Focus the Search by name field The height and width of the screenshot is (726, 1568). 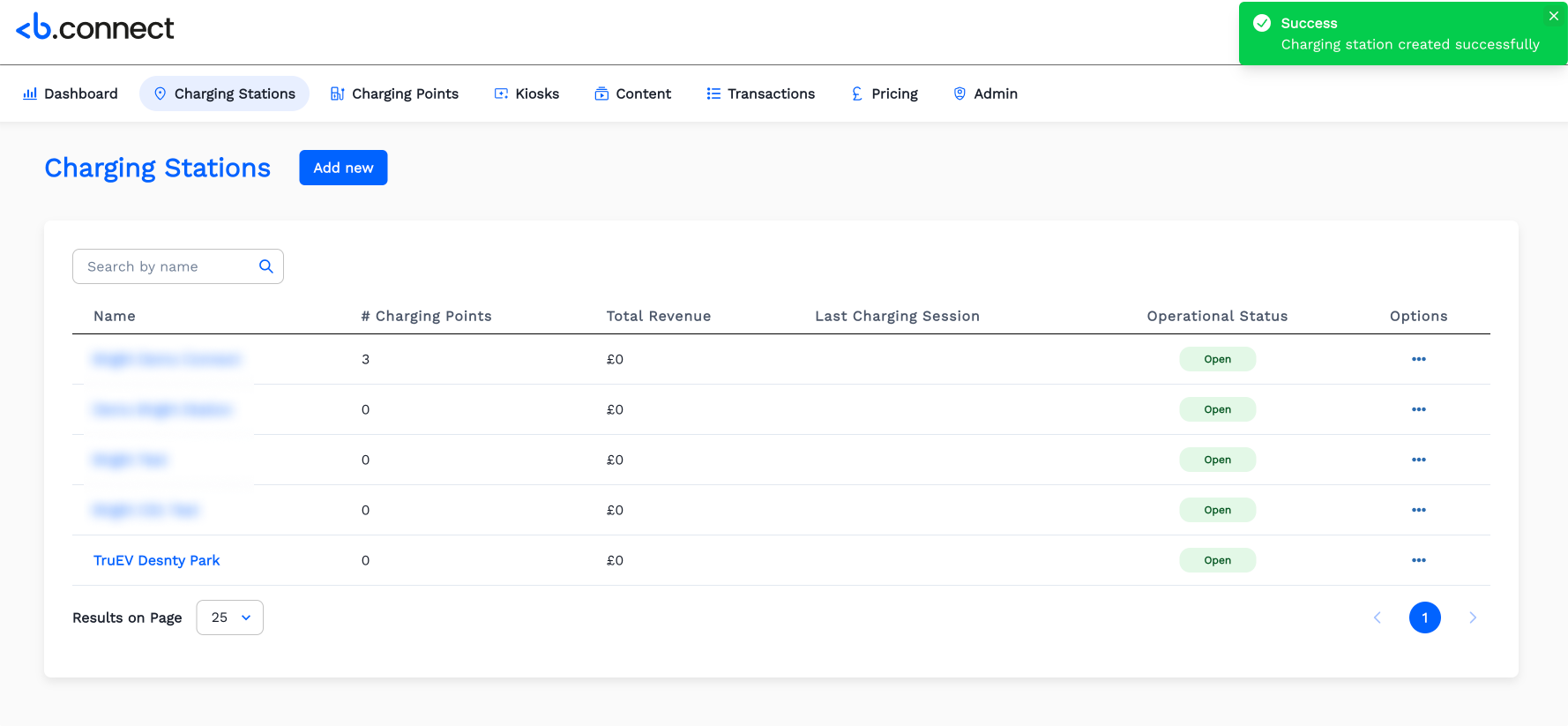pyautogui.click(x=168, y=266)
